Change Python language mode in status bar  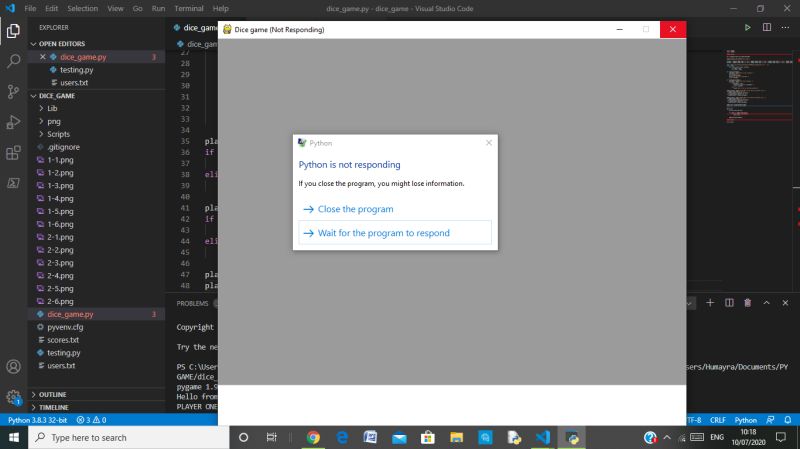745,420
